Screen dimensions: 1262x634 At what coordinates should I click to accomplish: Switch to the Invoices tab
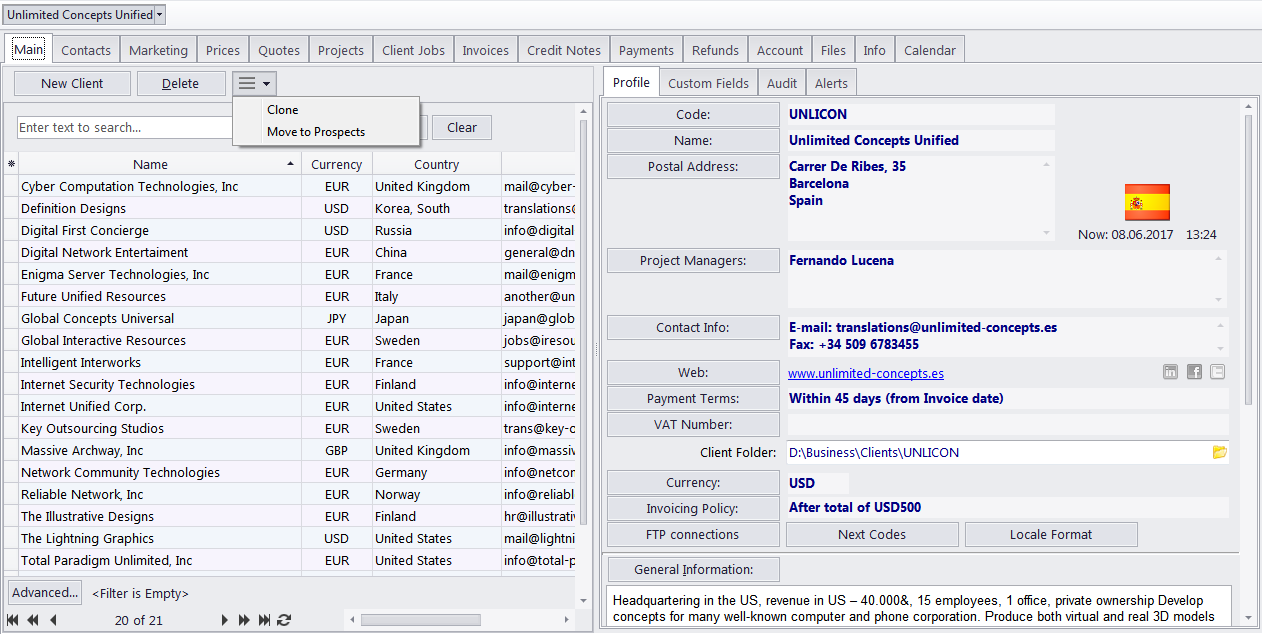coord(485,50)
